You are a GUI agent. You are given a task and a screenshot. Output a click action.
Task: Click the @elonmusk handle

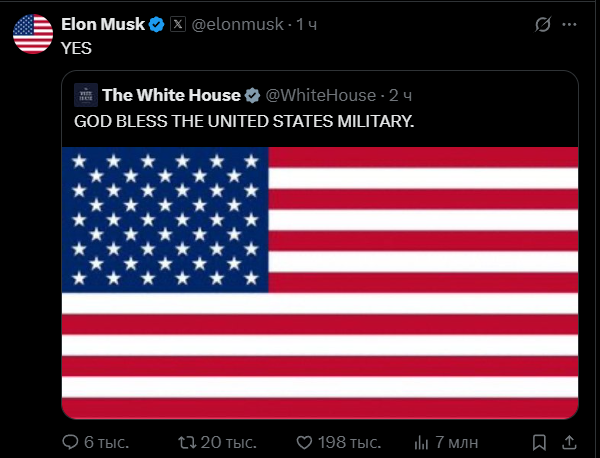(237, 24)
